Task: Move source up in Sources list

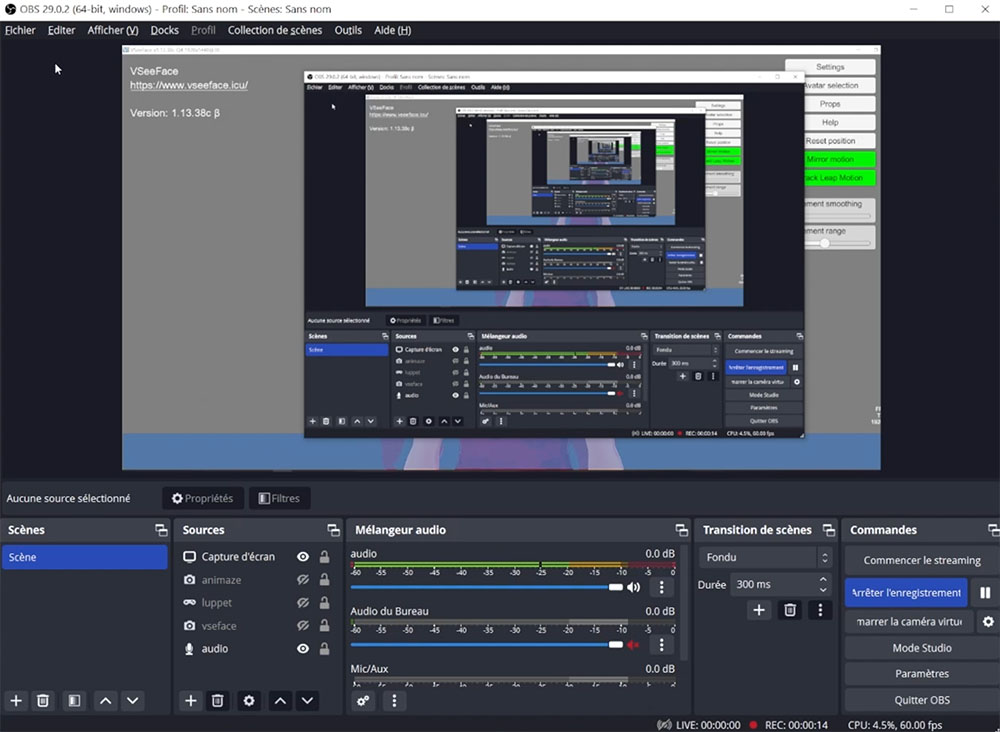Action: (280, 701)
